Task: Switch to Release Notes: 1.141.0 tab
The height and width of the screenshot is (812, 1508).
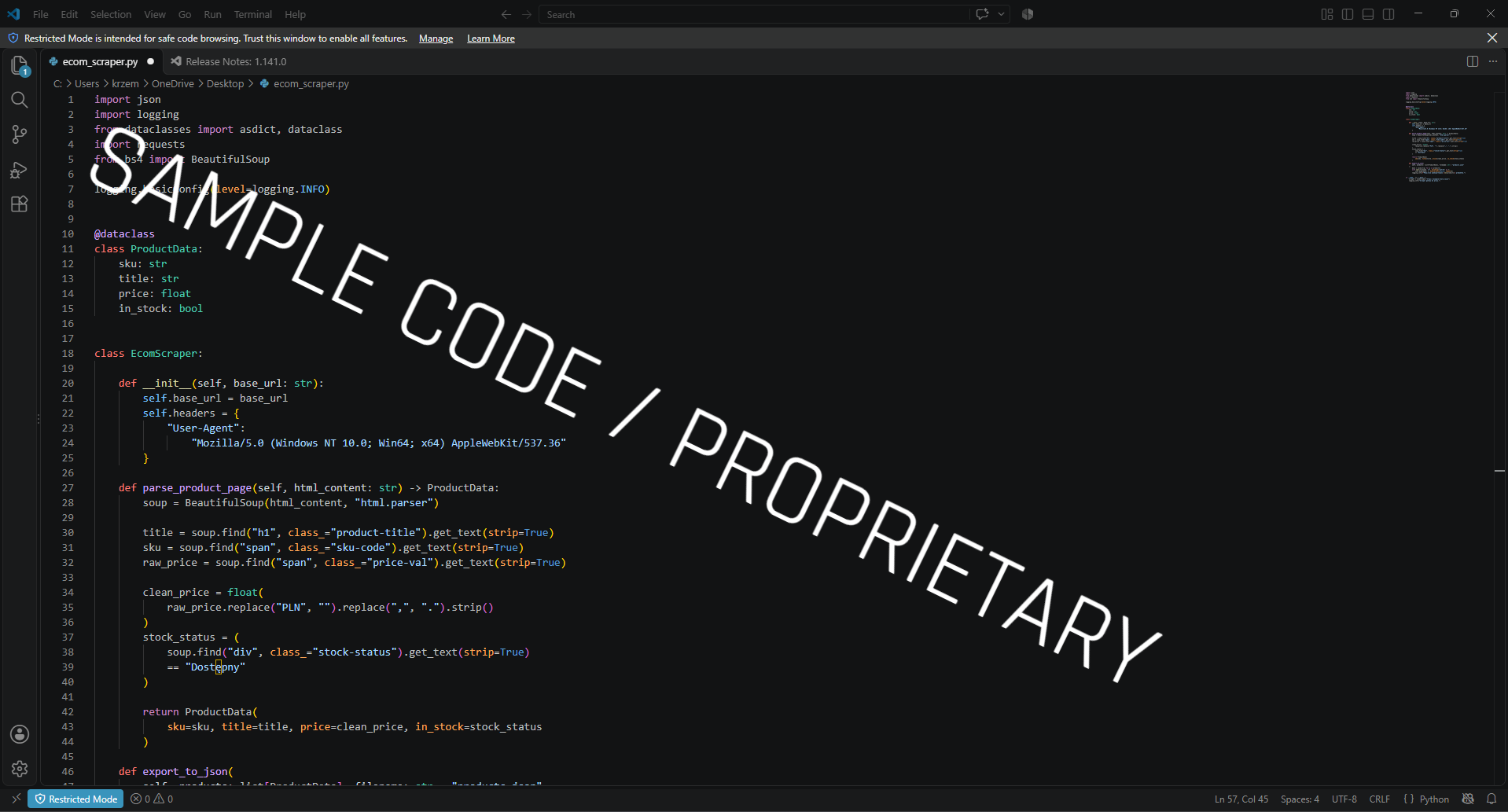Action: pyautogui.click(x=236, y=61)
